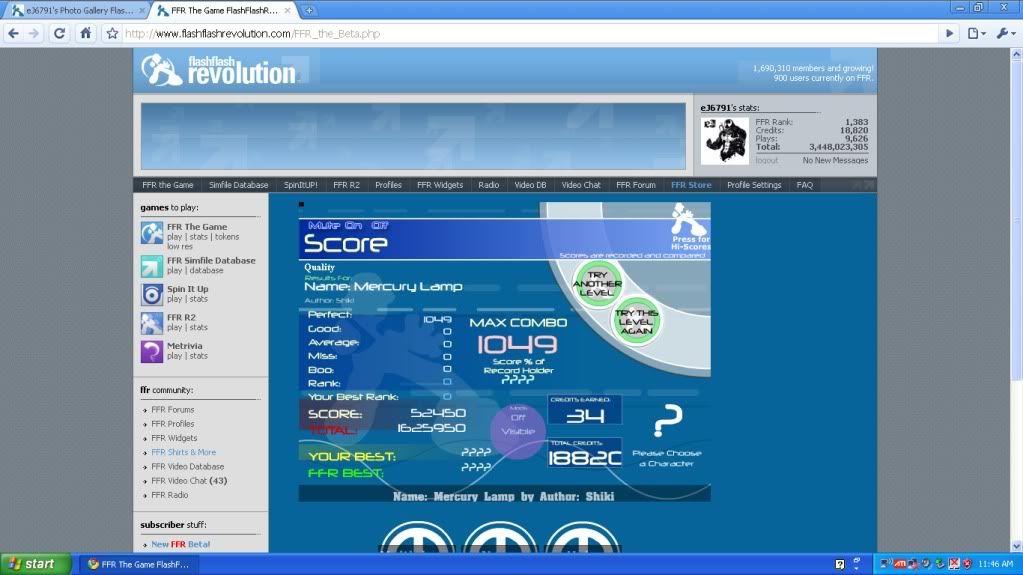Bookmark page with the star icon

(113, 33)
